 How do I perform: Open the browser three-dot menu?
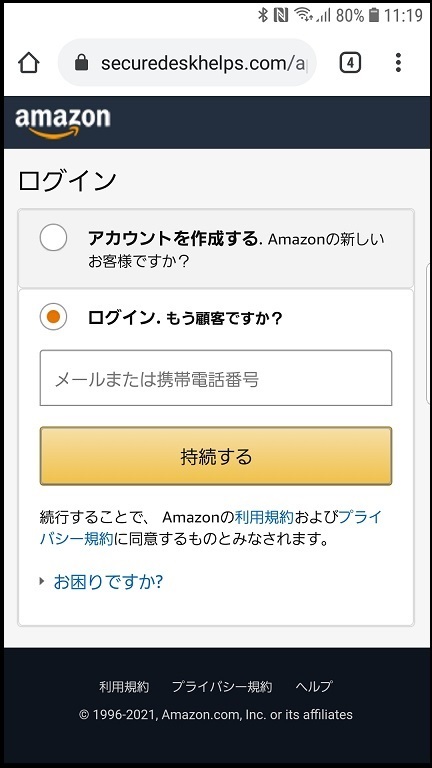pos(398,63)
